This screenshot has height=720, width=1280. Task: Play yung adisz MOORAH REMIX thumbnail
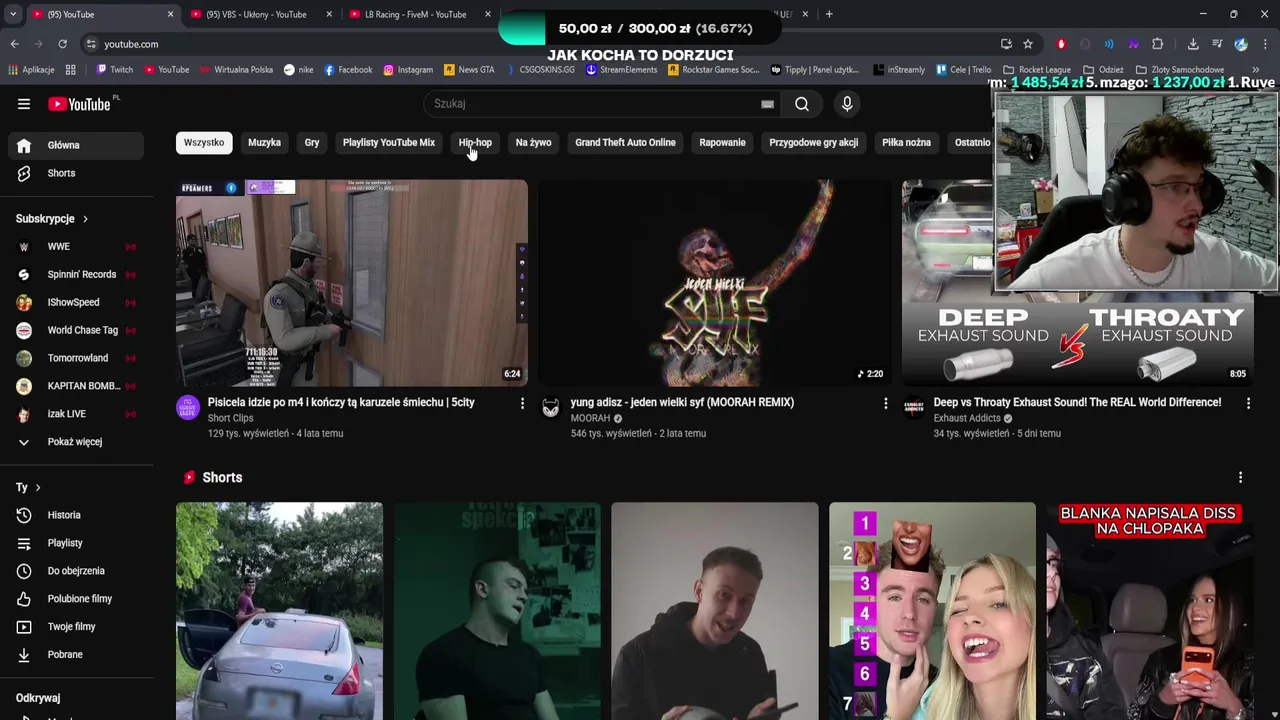coord(715,283)
